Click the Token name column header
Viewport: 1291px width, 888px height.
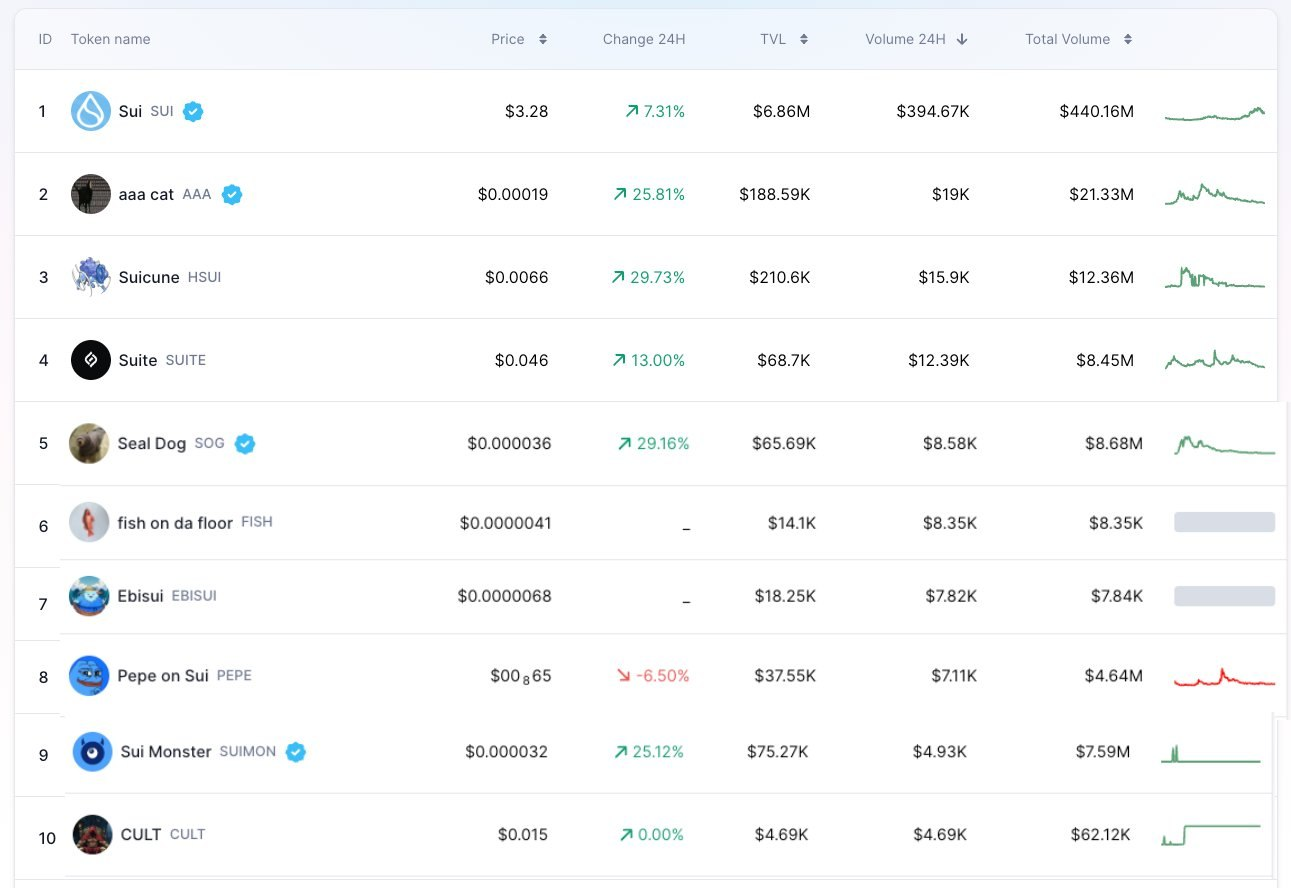[x=111, y=39]
